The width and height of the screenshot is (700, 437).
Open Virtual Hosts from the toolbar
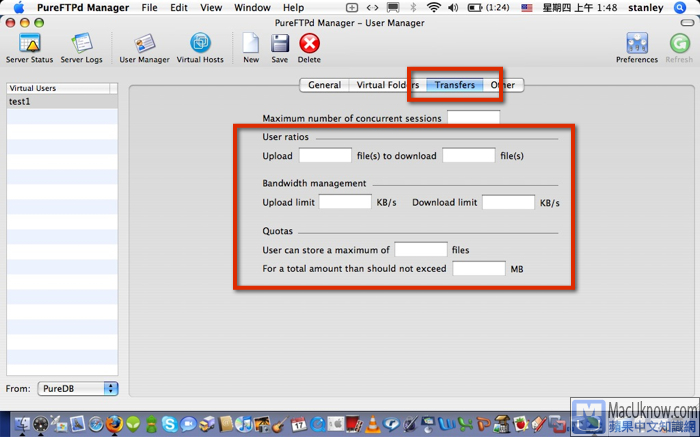point(200,48)
